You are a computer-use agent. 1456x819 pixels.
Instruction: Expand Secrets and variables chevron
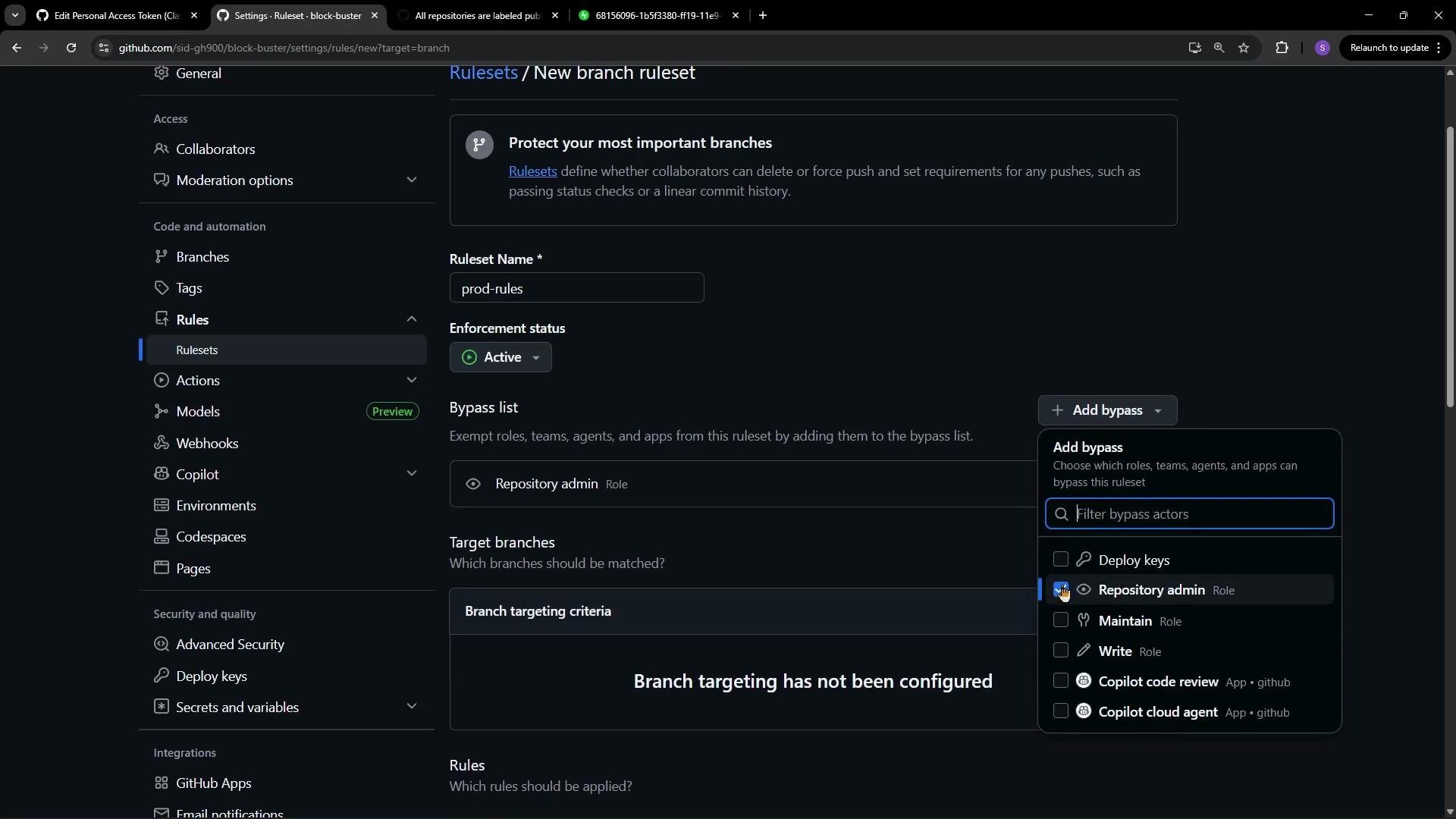412,707
